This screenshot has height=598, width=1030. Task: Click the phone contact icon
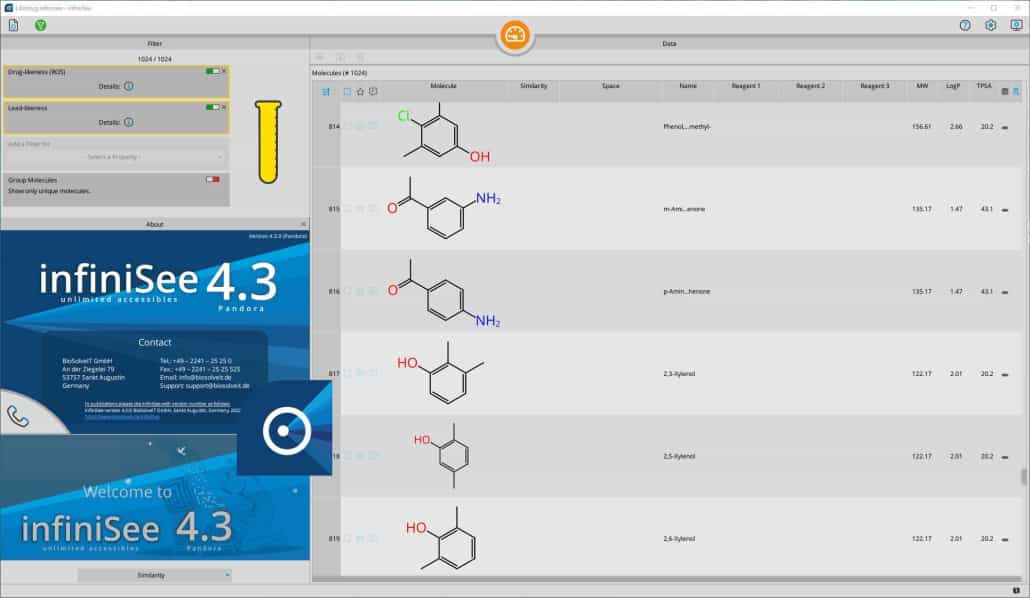pos(18,416)
